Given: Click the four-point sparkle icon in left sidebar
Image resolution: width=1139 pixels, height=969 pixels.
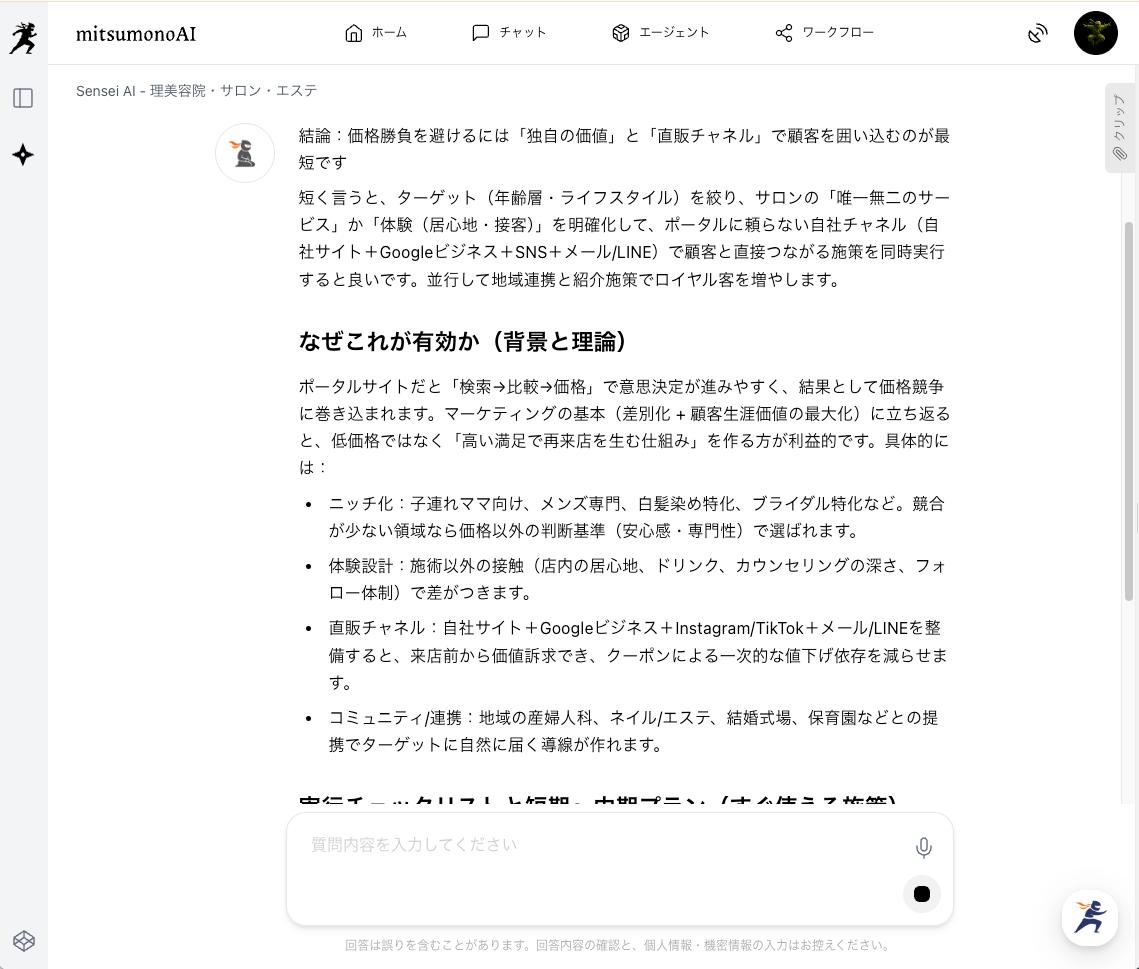Looking at the screenshot, I should [23, 155].
